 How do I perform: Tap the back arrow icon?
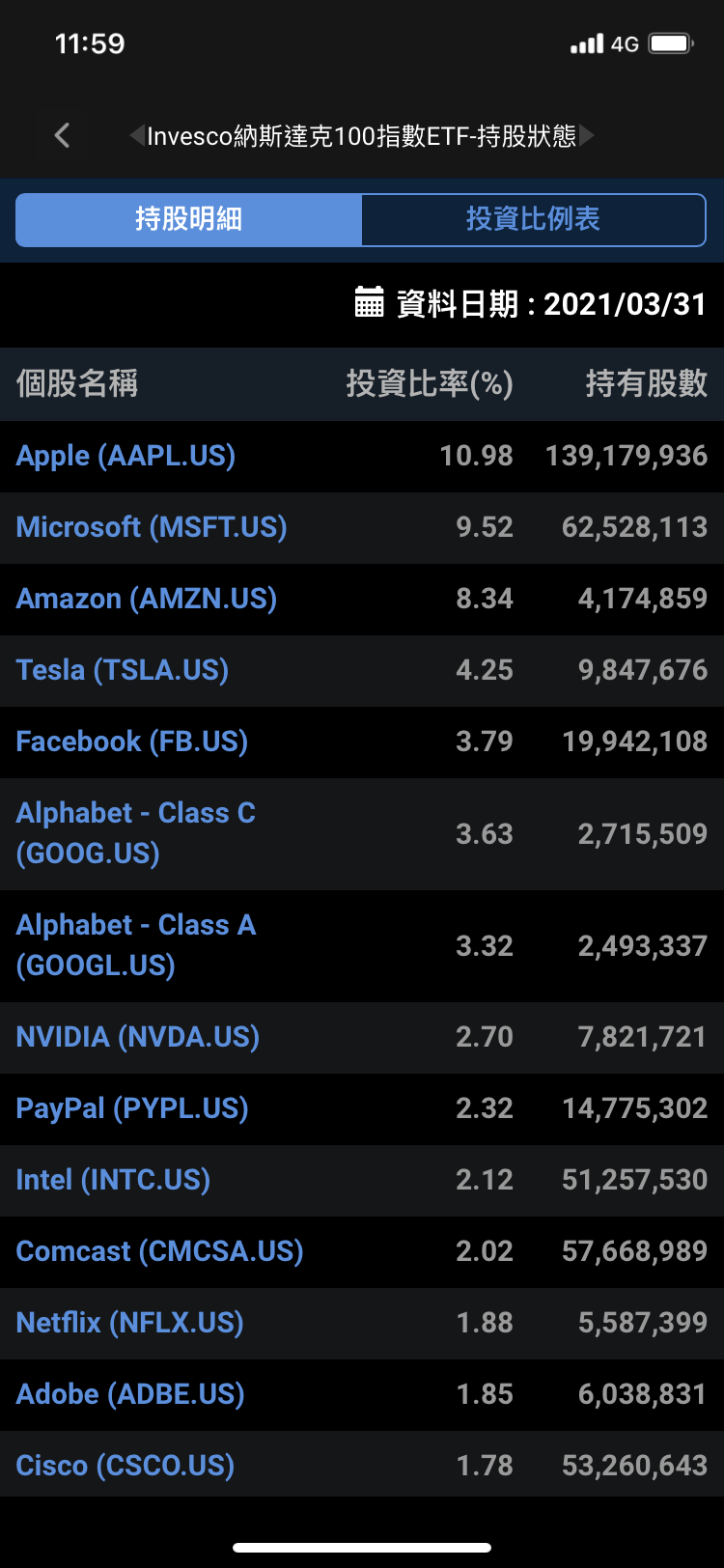[63, 135]
